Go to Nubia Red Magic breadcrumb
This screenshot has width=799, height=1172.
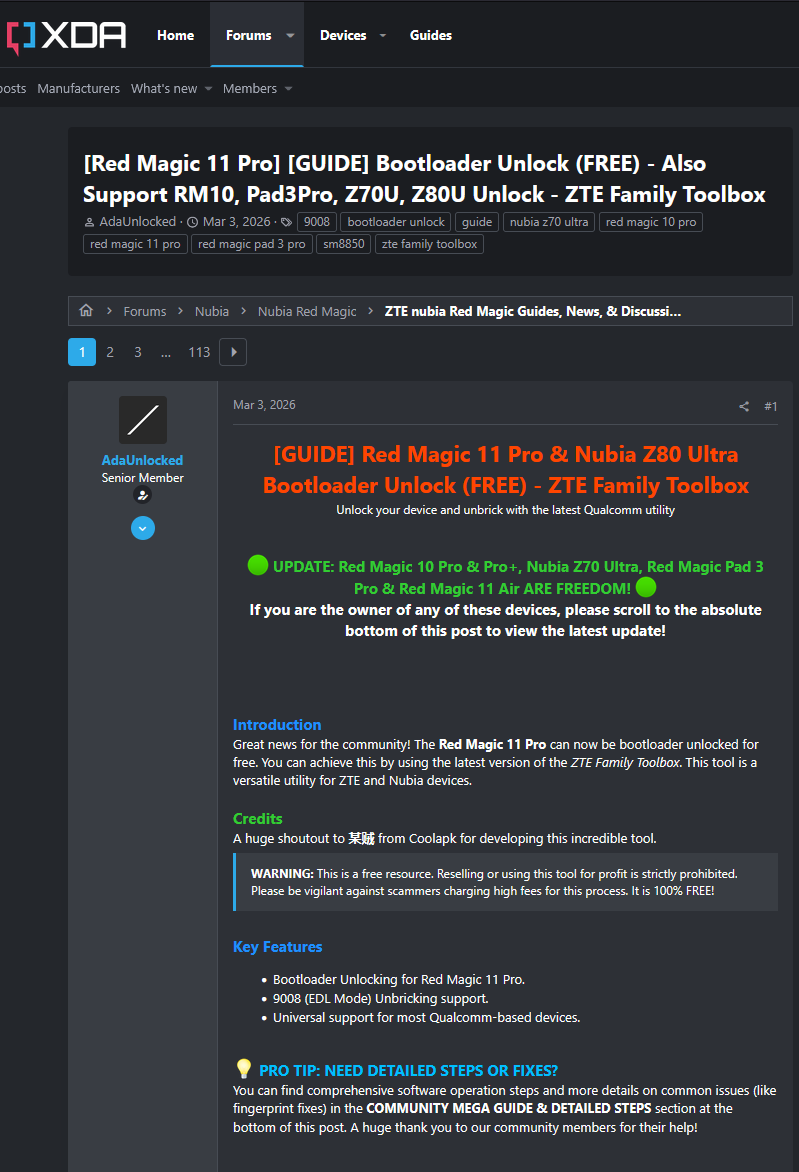(307, 311)
